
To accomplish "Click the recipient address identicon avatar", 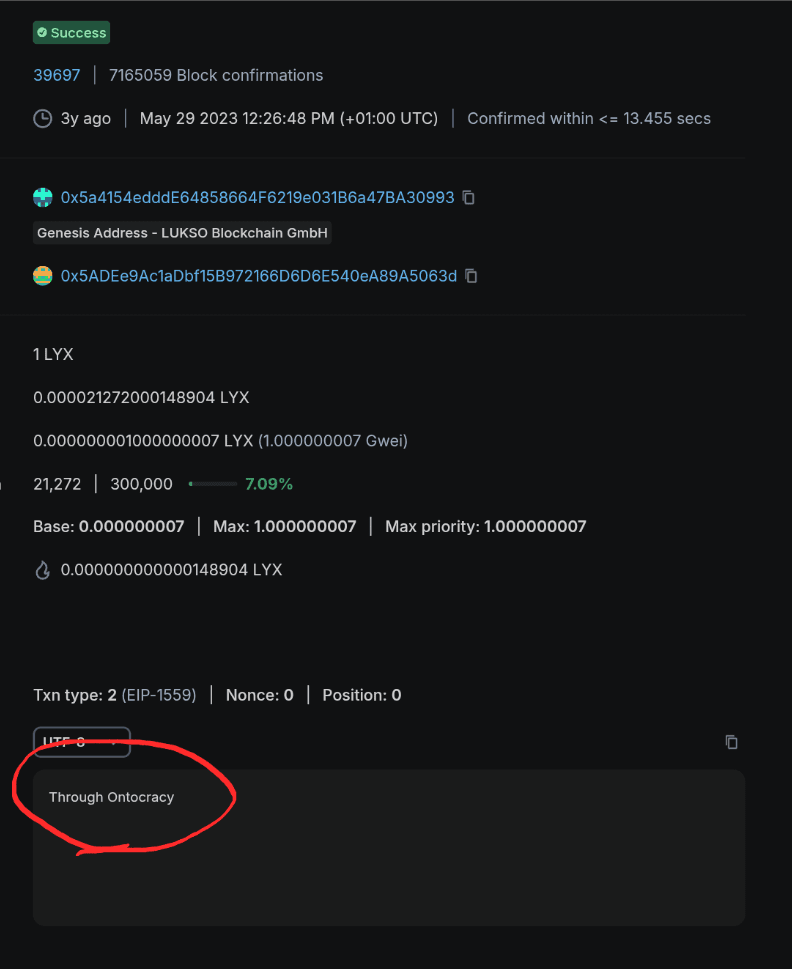I will click(43, 276).
